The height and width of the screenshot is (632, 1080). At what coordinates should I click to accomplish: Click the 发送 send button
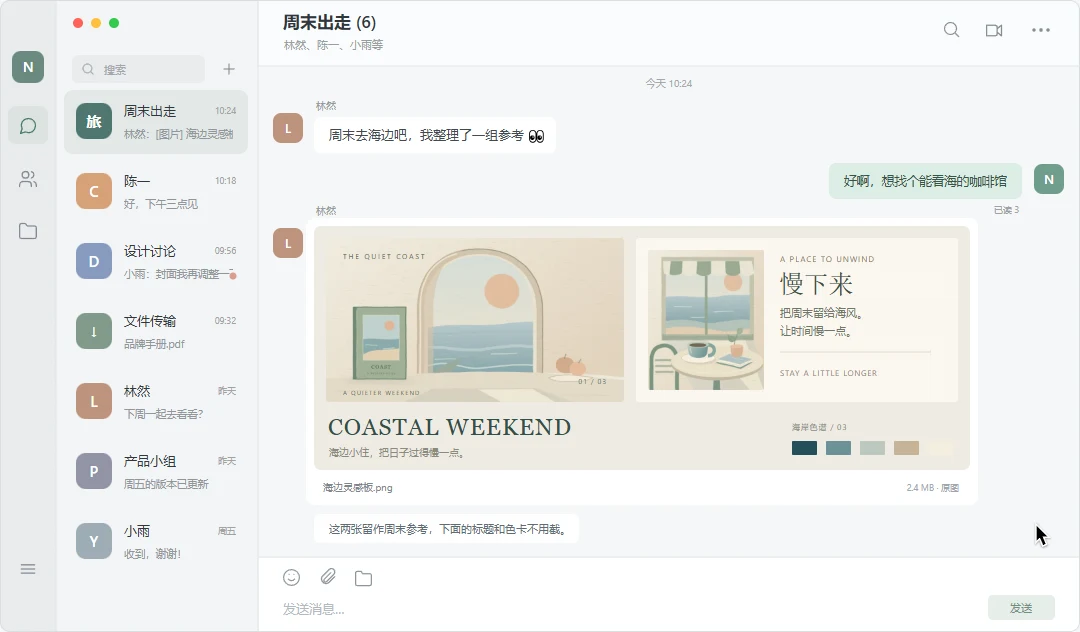click(x=1021, y=608)
